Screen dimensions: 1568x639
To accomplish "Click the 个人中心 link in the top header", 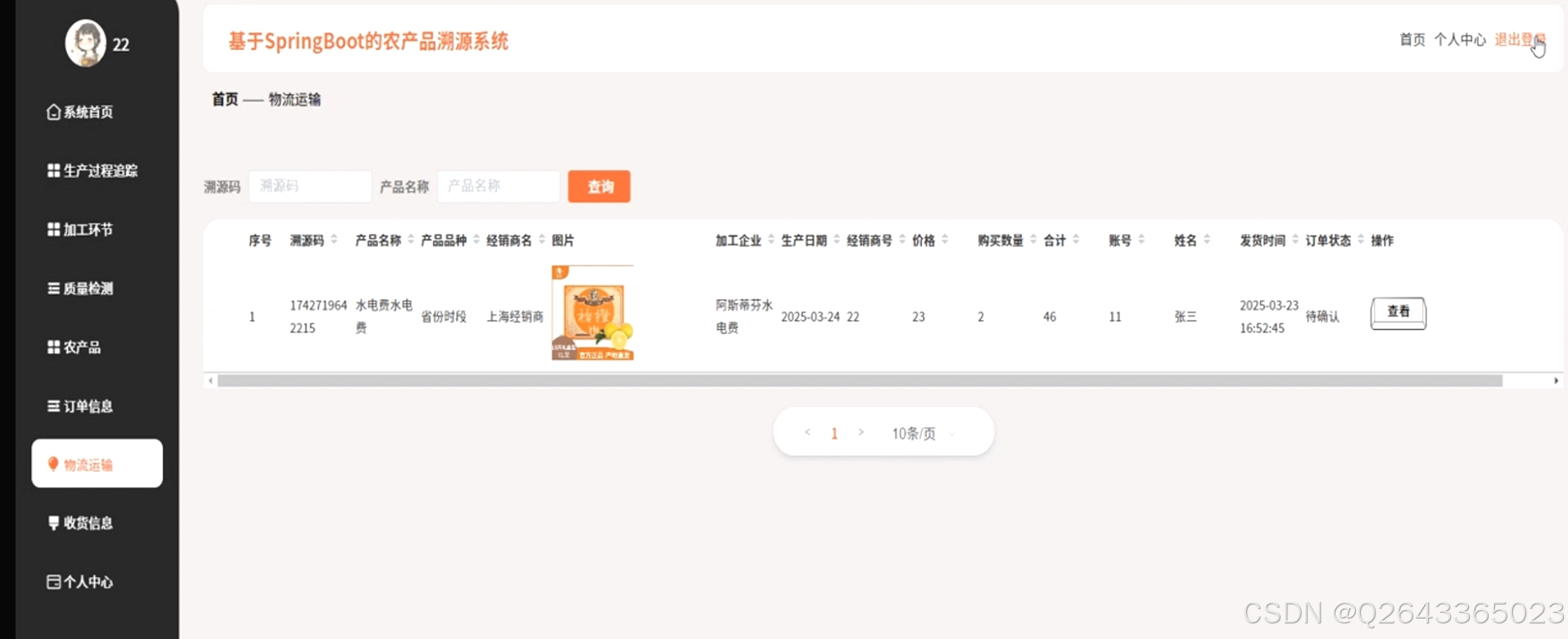I will 1459,39.
